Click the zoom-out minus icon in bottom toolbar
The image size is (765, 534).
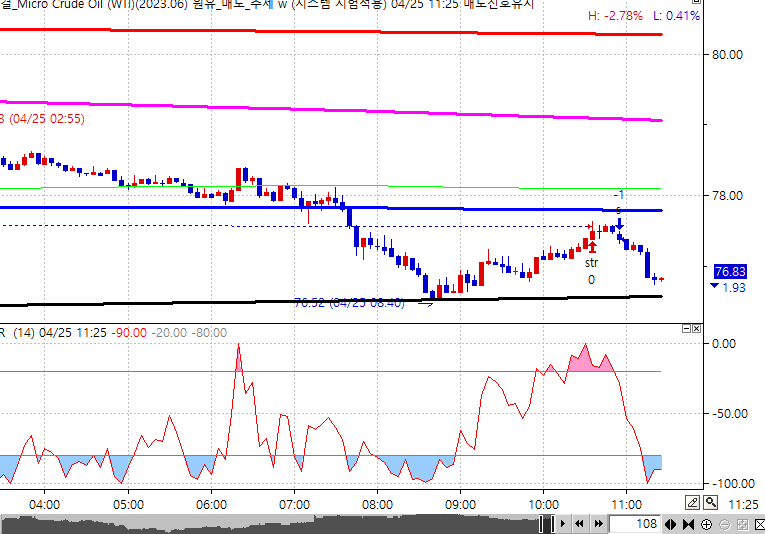point(722,524)
